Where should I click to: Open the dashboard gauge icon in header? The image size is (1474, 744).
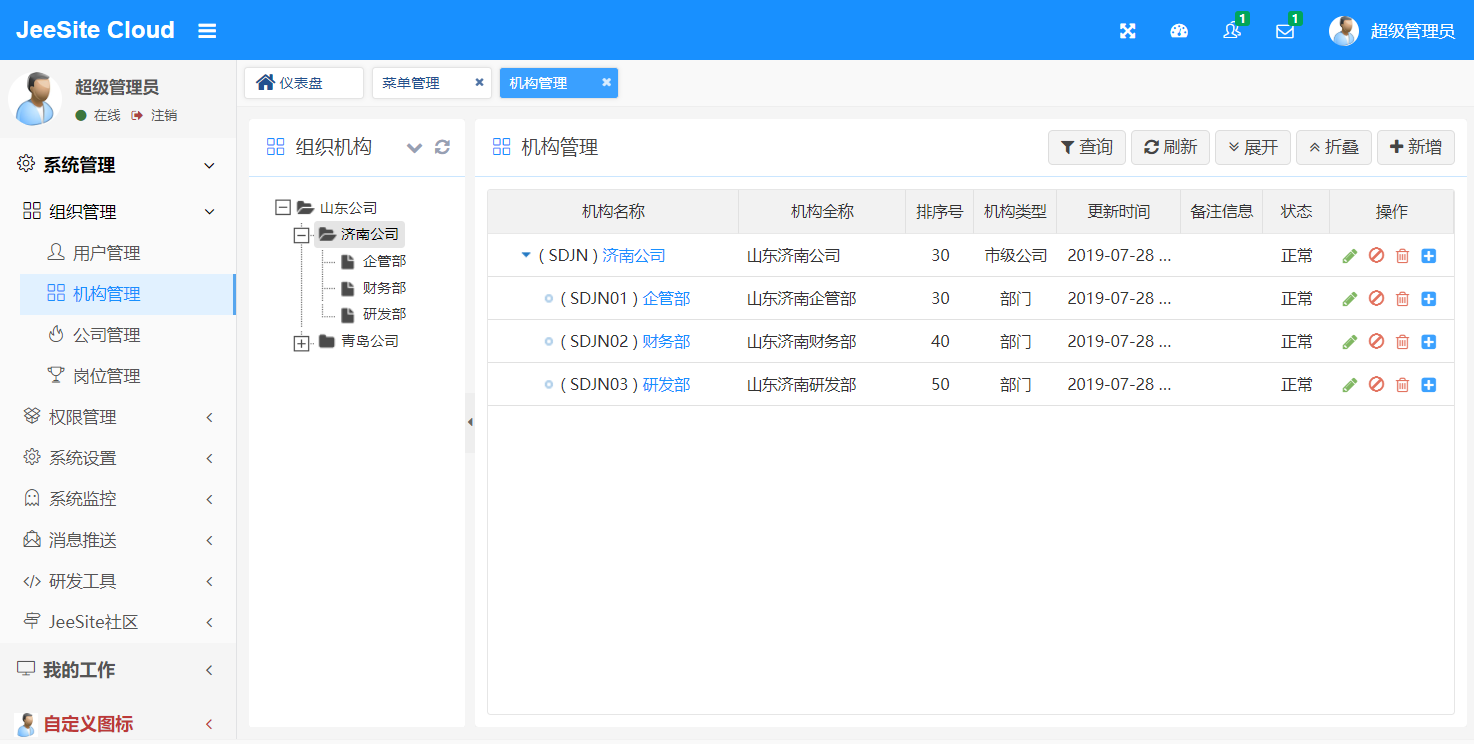1179,31
